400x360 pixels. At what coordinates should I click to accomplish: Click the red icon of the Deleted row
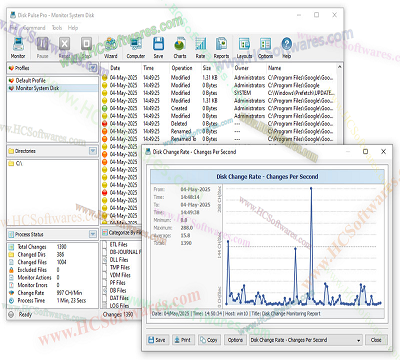click(x=104, y=124)
